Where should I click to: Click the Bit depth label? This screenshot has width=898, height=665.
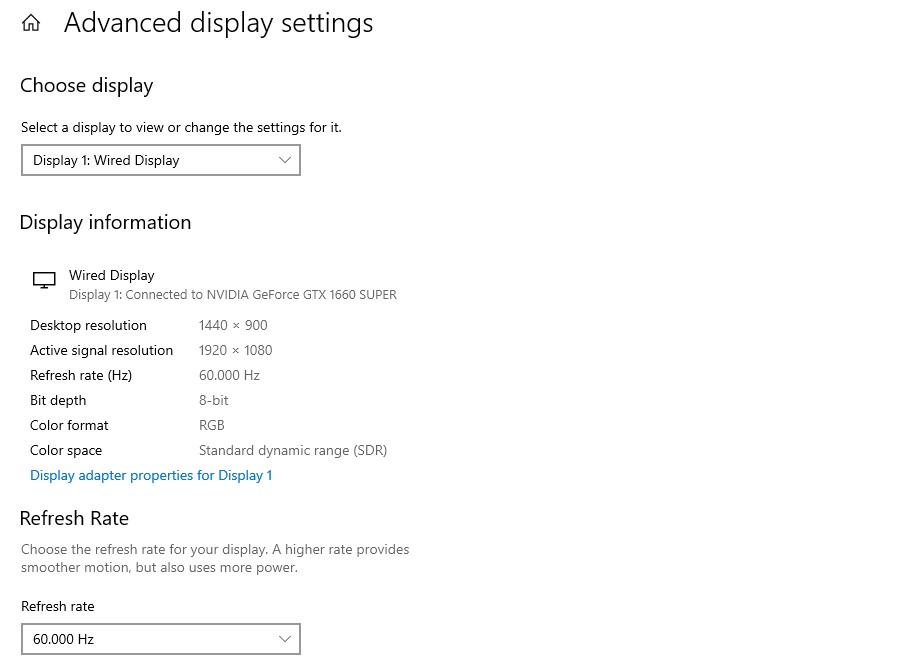(58, 401)
